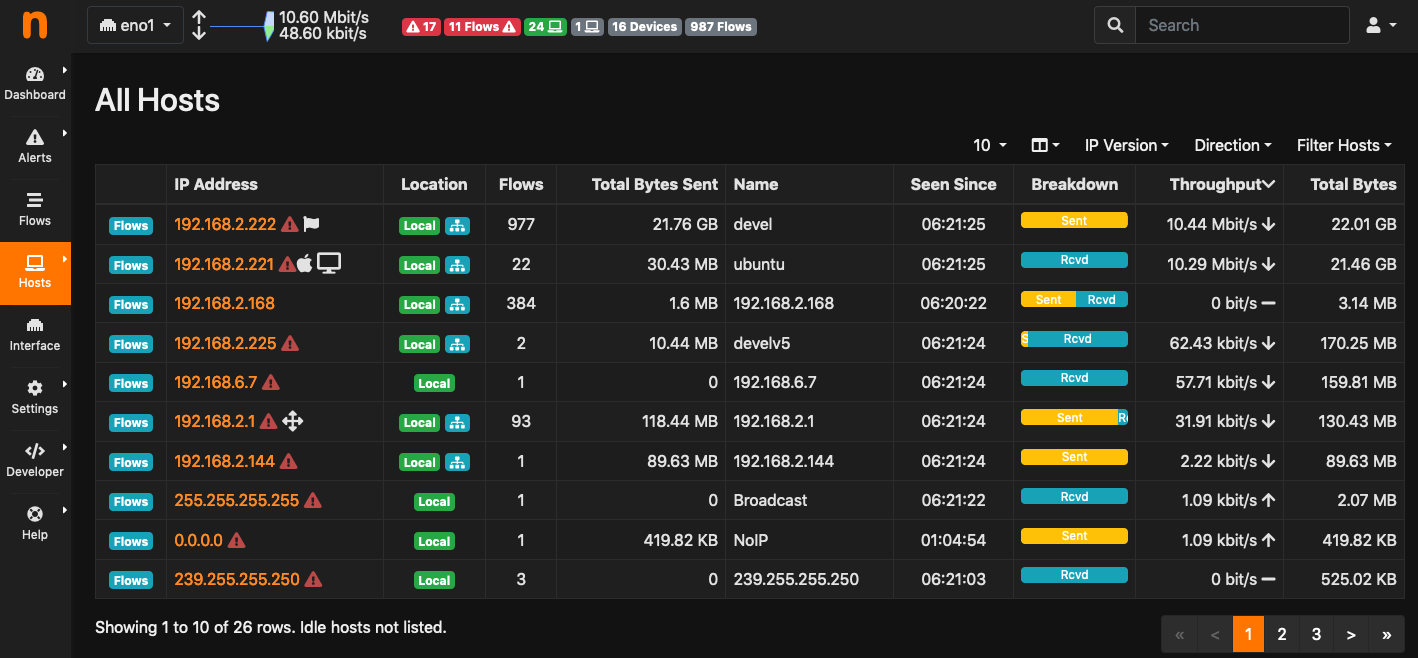Open the Direction filter dropdown
This screenshot has height=658, width=1418.
1233,146
